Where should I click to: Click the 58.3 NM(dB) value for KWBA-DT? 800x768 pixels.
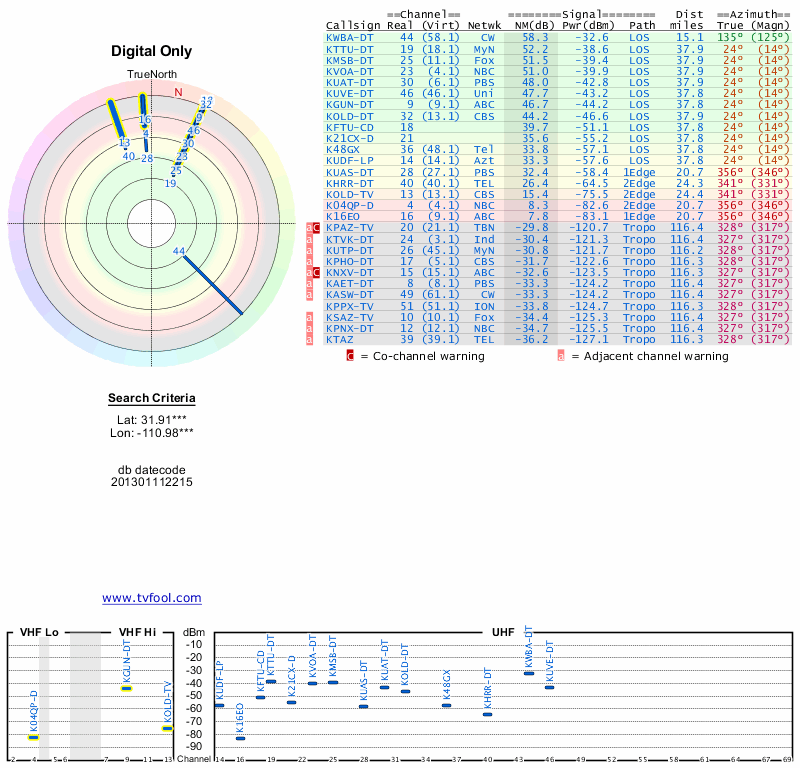coord(535,37)
